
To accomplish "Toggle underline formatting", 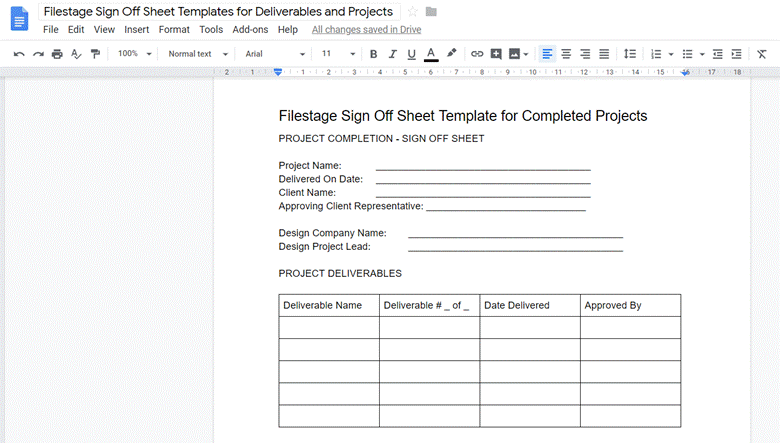I will pyautogui.click(x=411, y=54).
